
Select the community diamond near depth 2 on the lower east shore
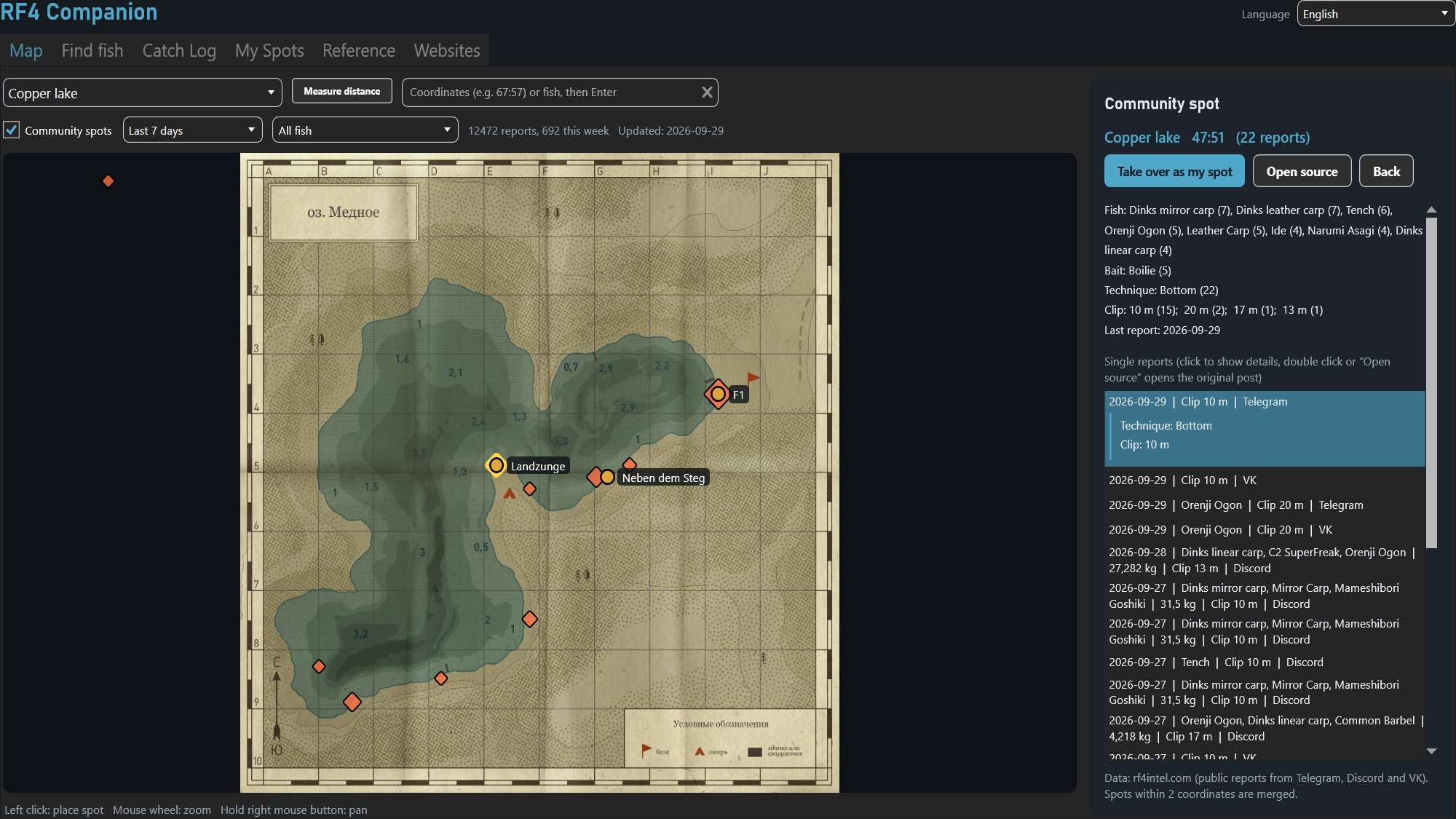(x=530, y=619)
